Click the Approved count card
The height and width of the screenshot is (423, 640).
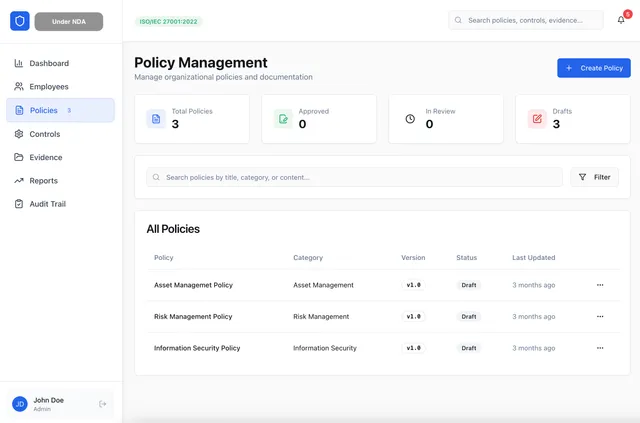pos(319,119)
